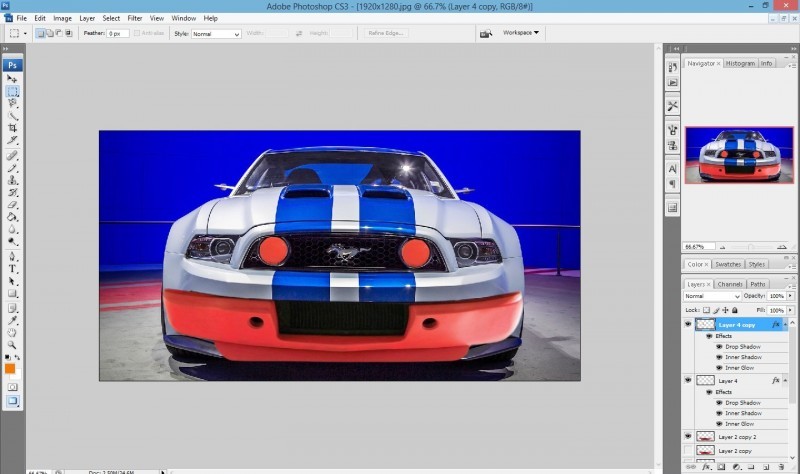
Task: Open Go to Bridge icon in options bar
Action: pos(486,33)
